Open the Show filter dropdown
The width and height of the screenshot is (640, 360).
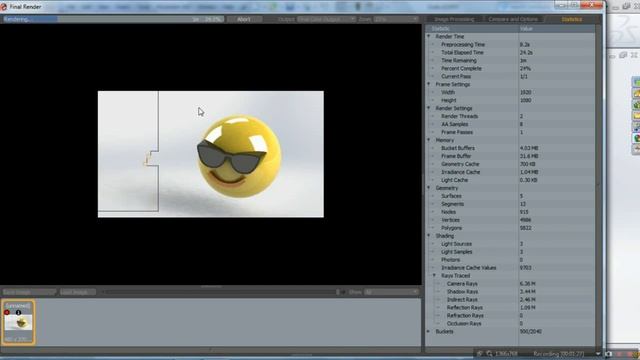click(391, 292)
